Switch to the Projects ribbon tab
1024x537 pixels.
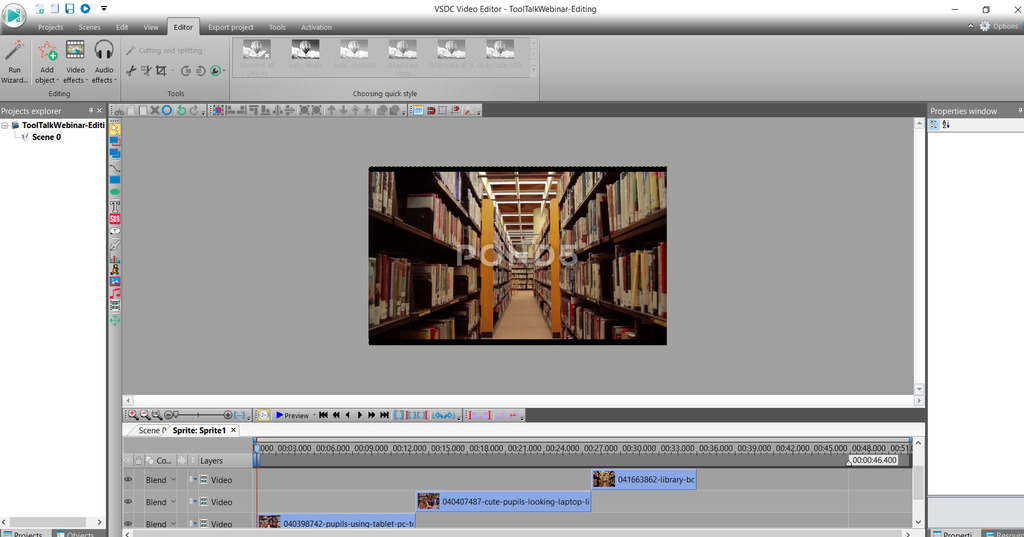point(50,27)
